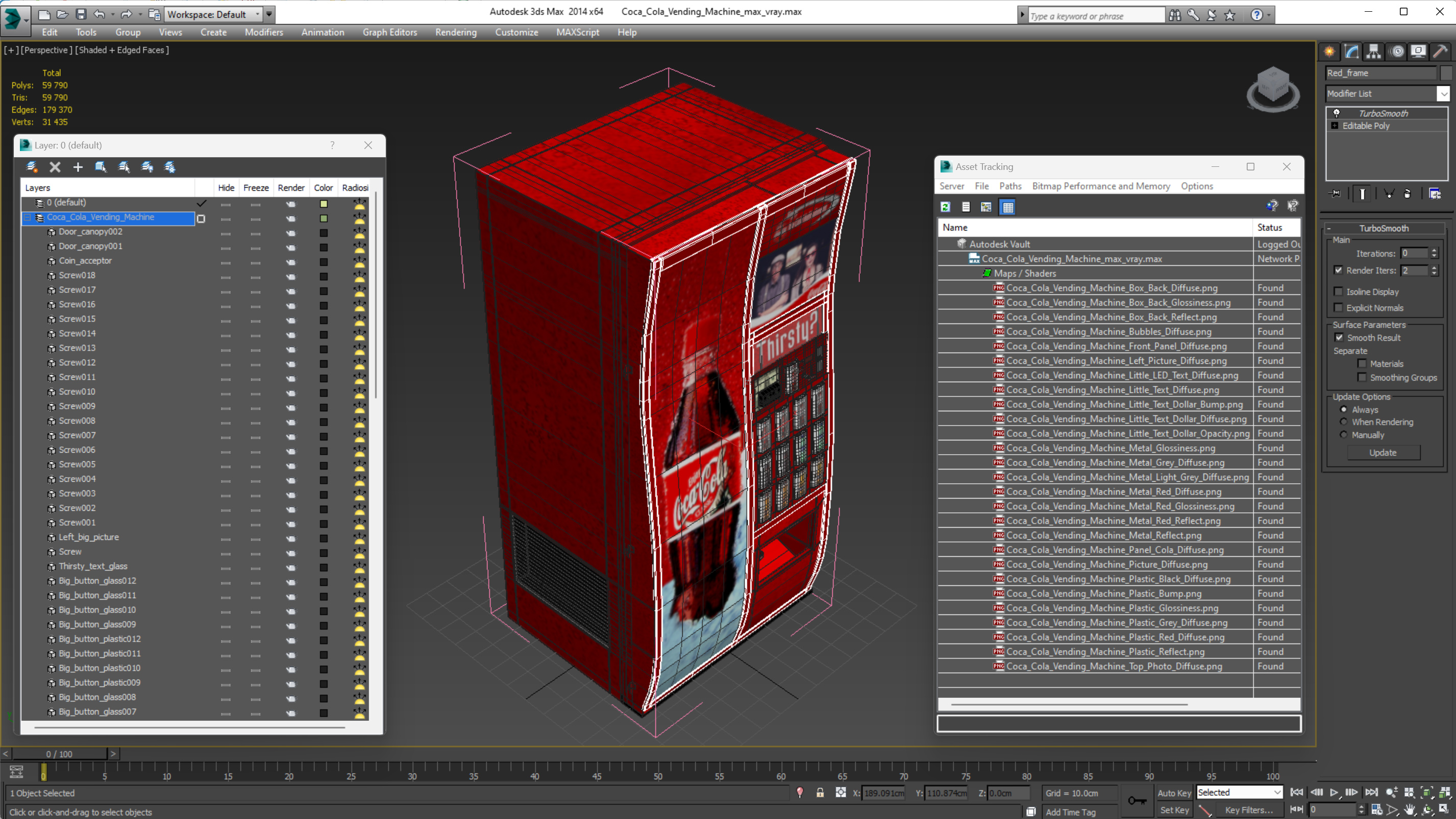This screenshot has height=819, width=1456.
Task: Click the Shaded + Edged Faces viewport label
Action: [x=122, y=49]
